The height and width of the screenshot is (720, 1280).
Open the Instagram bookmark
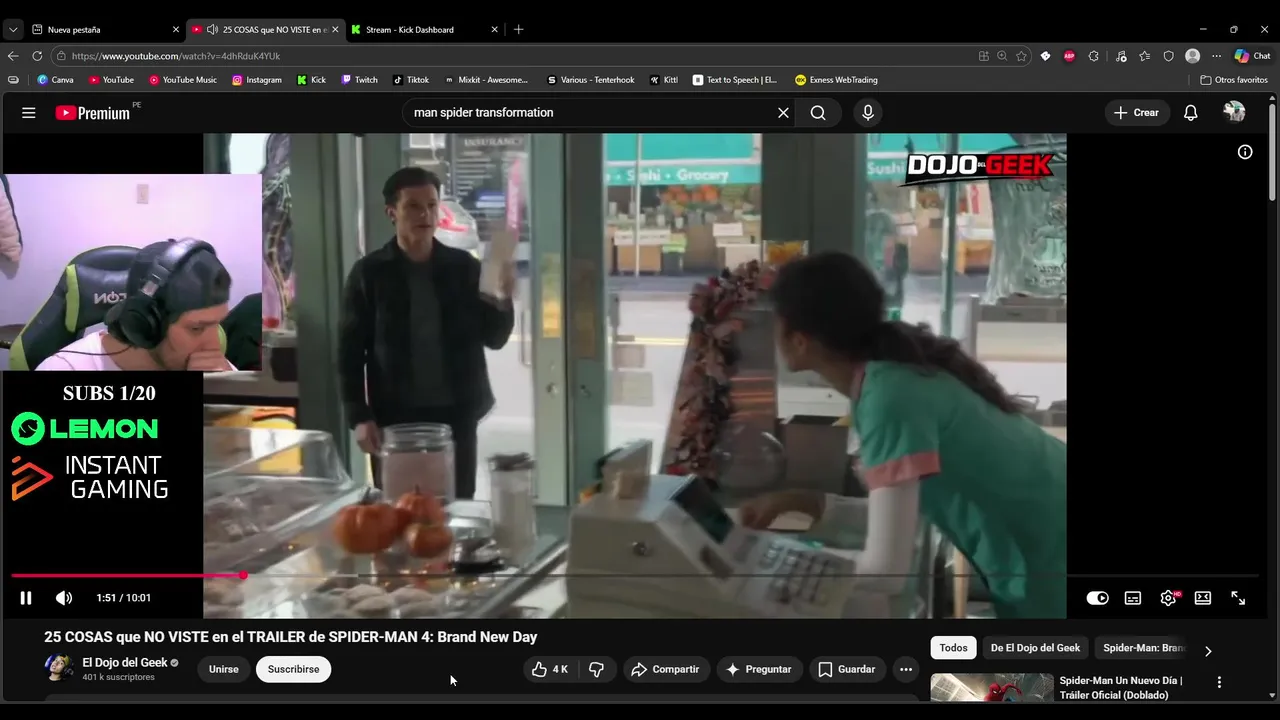[x=257, y=80]
